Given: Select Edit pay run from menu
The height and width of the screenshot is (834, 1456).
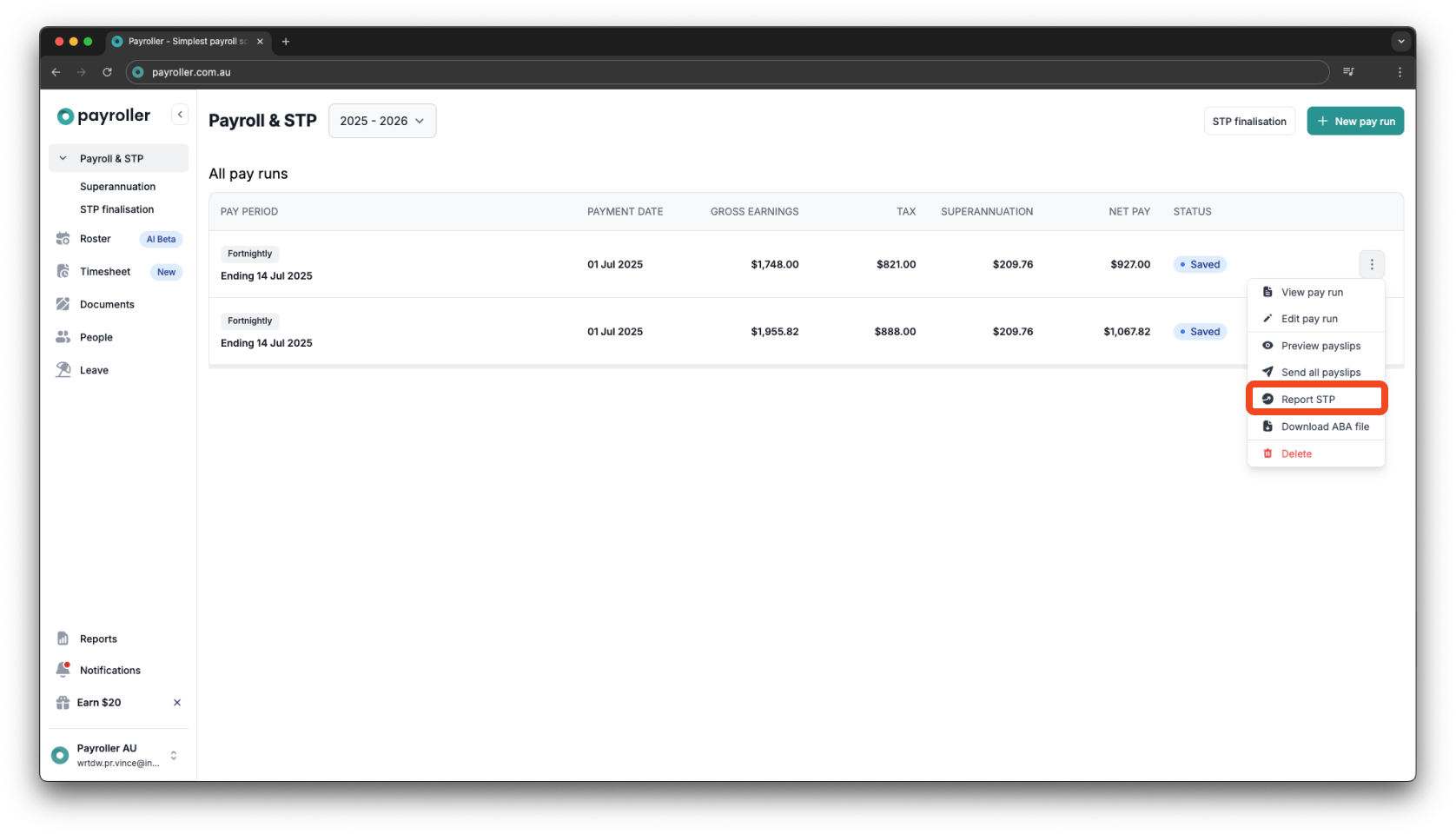Looking at the screenshot, I should pos(1316,319).
